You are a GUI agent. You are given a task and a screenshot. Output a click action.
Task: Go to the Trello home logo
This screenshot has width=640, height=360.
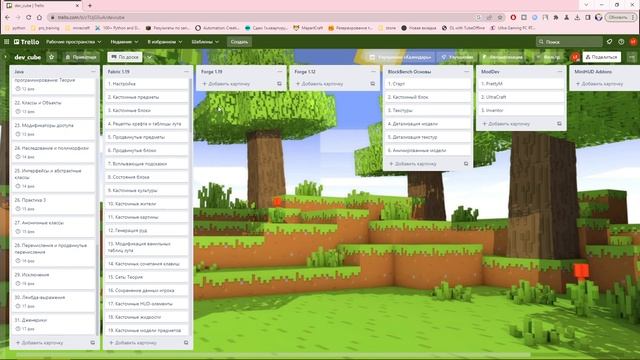coord(27,42)
